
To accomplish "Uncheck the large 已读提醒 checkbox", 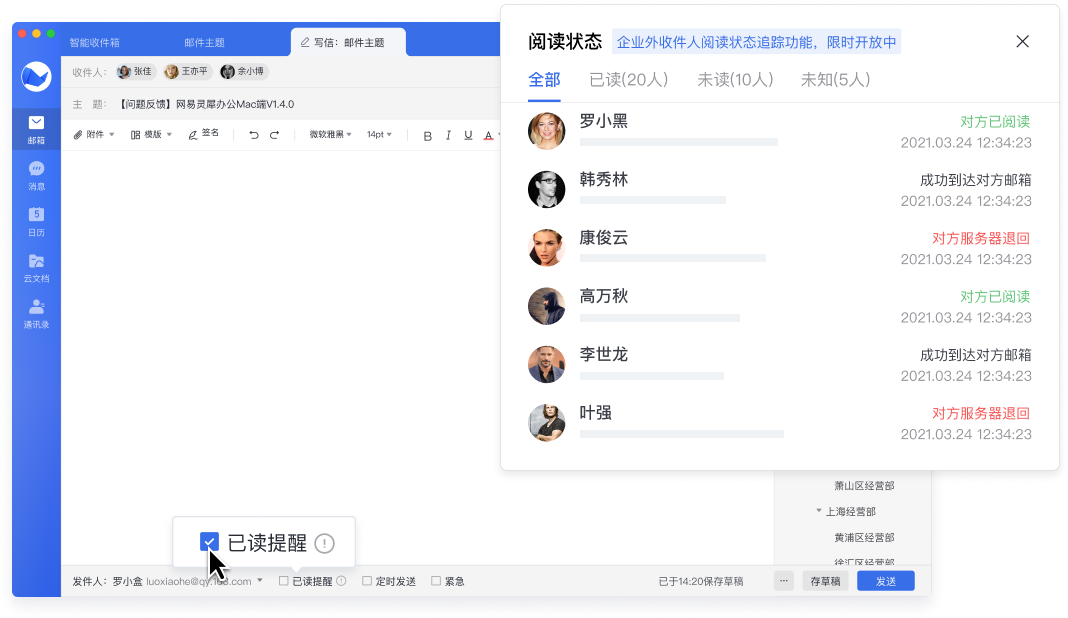I will 209,543.
